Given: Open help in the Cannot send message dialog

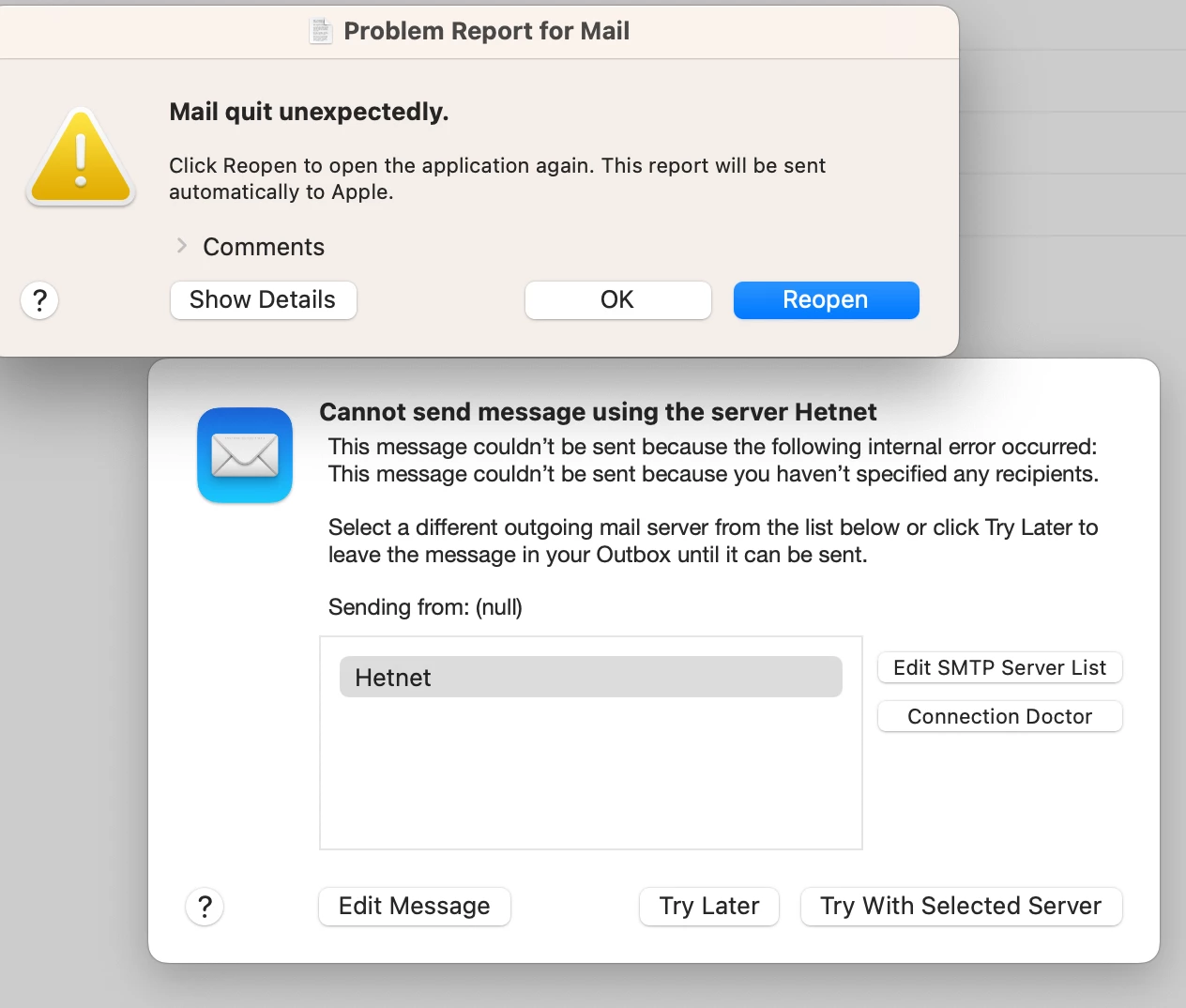Looking at the screenshot, I should click(205, 907).
